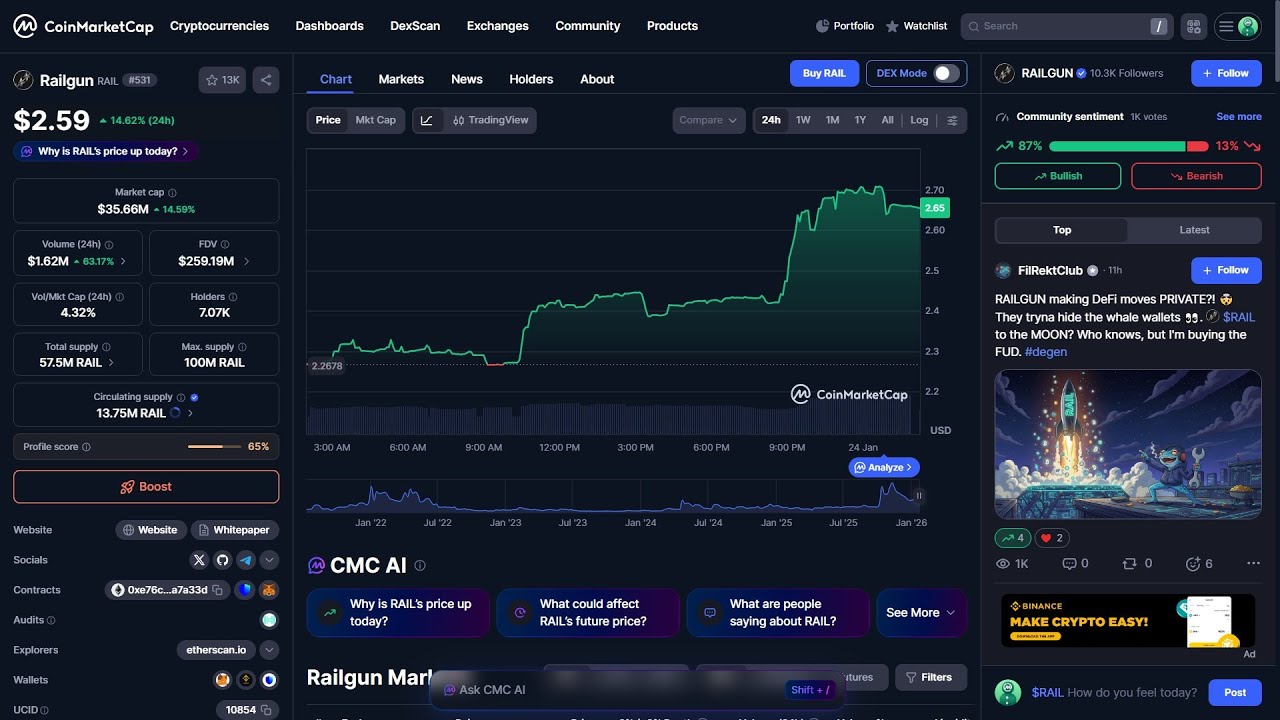Switch to the TradingView chart
The width and height of the screenshot is (1280, 720).
pyautogui.click(x=490, y=120)
